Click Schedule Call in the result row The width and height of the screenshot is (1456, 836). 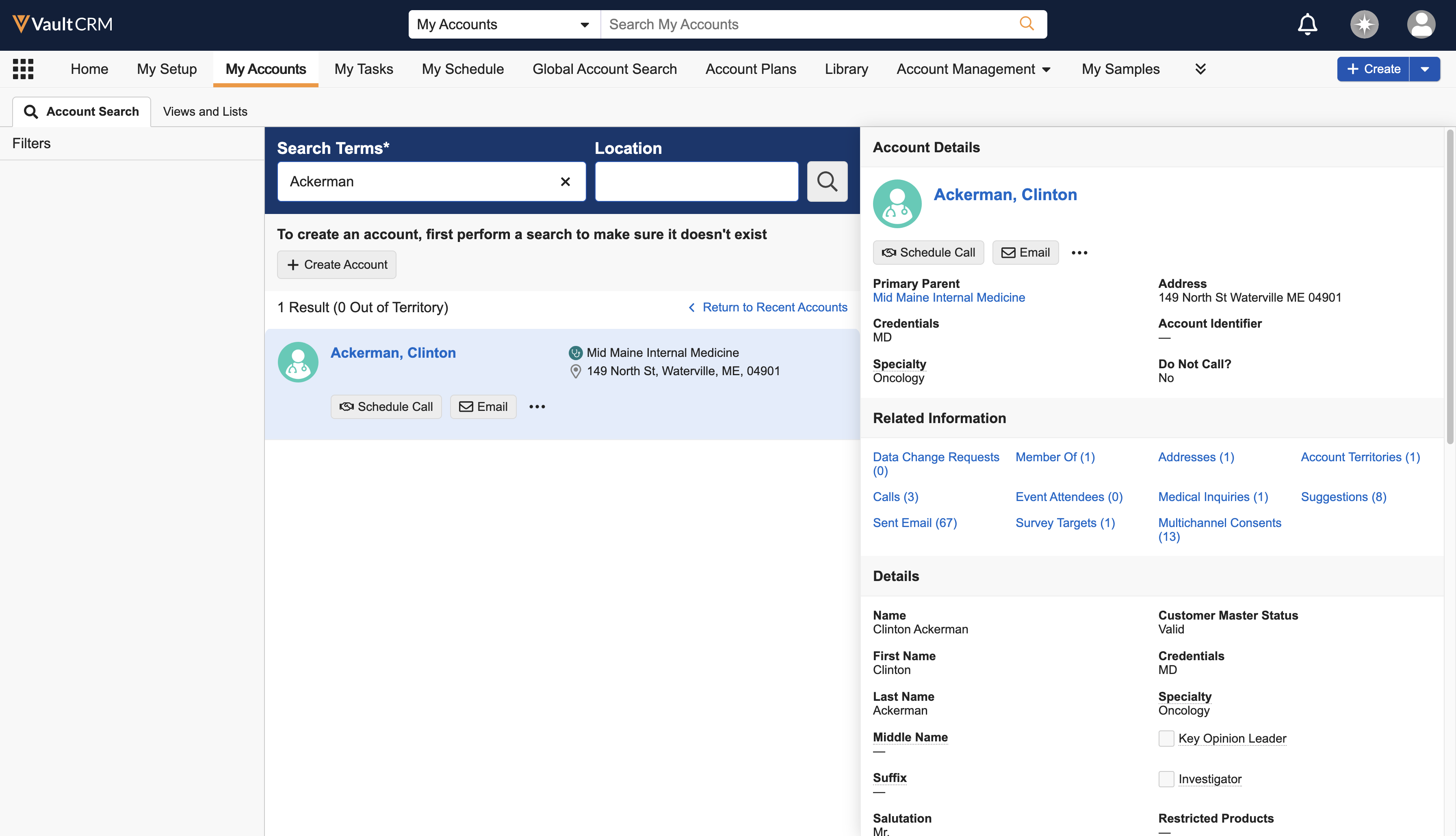point(386,406)
